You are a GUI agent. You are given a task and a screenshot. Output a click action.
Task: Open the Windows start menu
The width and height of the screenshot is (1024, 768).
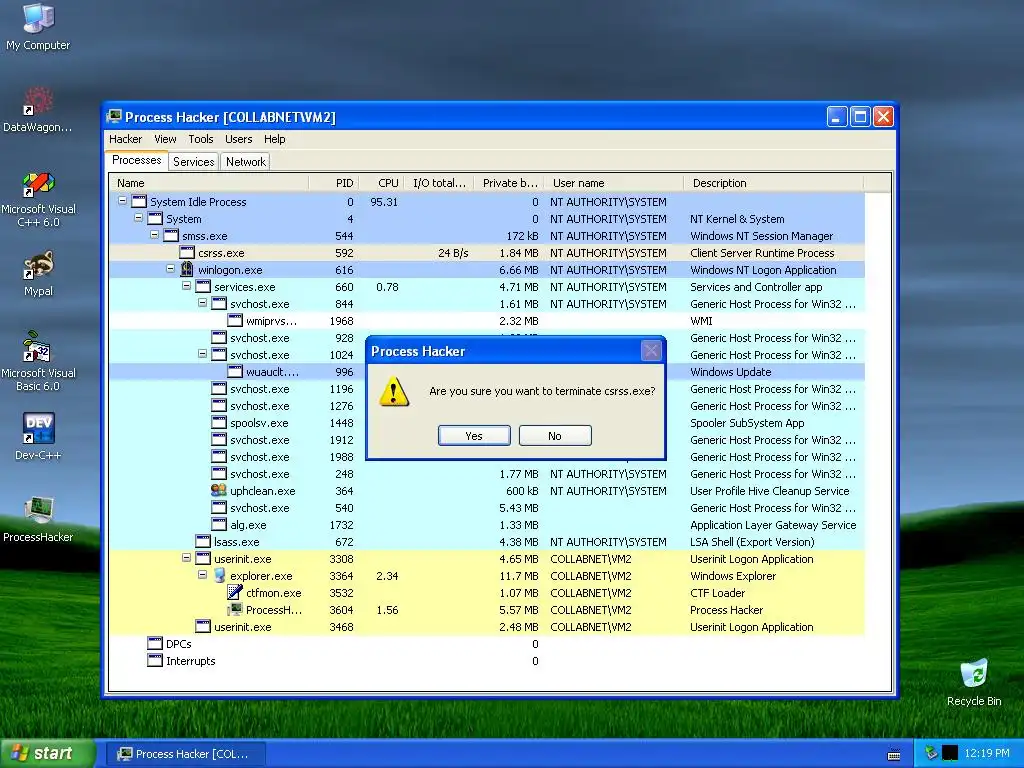point(47,754)
